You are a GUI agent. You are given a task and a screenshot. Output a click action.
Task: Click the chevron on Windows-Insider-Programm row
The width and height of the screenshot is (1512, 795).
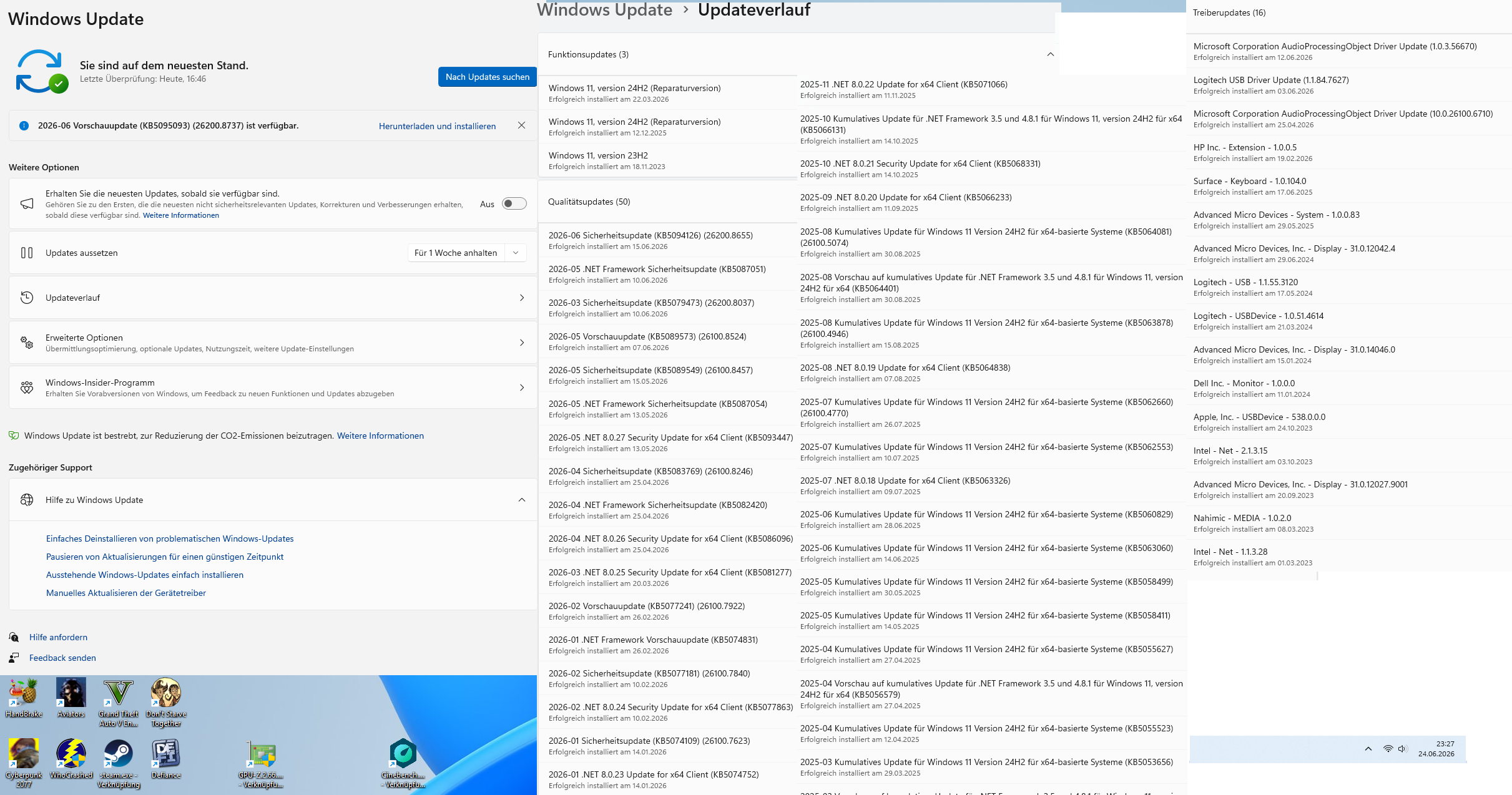click(522, 388)
